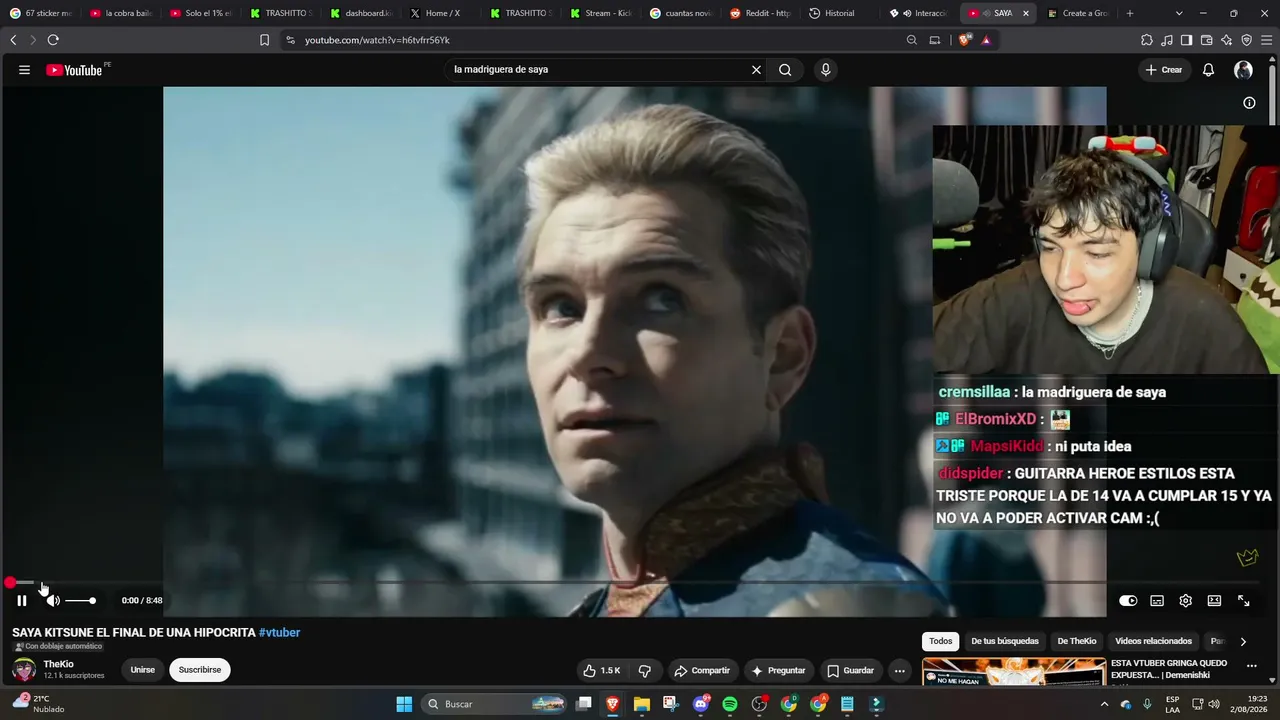Open Brave Shields lion icon
This screenshot has width=1280, height=720.
(x=964, y=40)
